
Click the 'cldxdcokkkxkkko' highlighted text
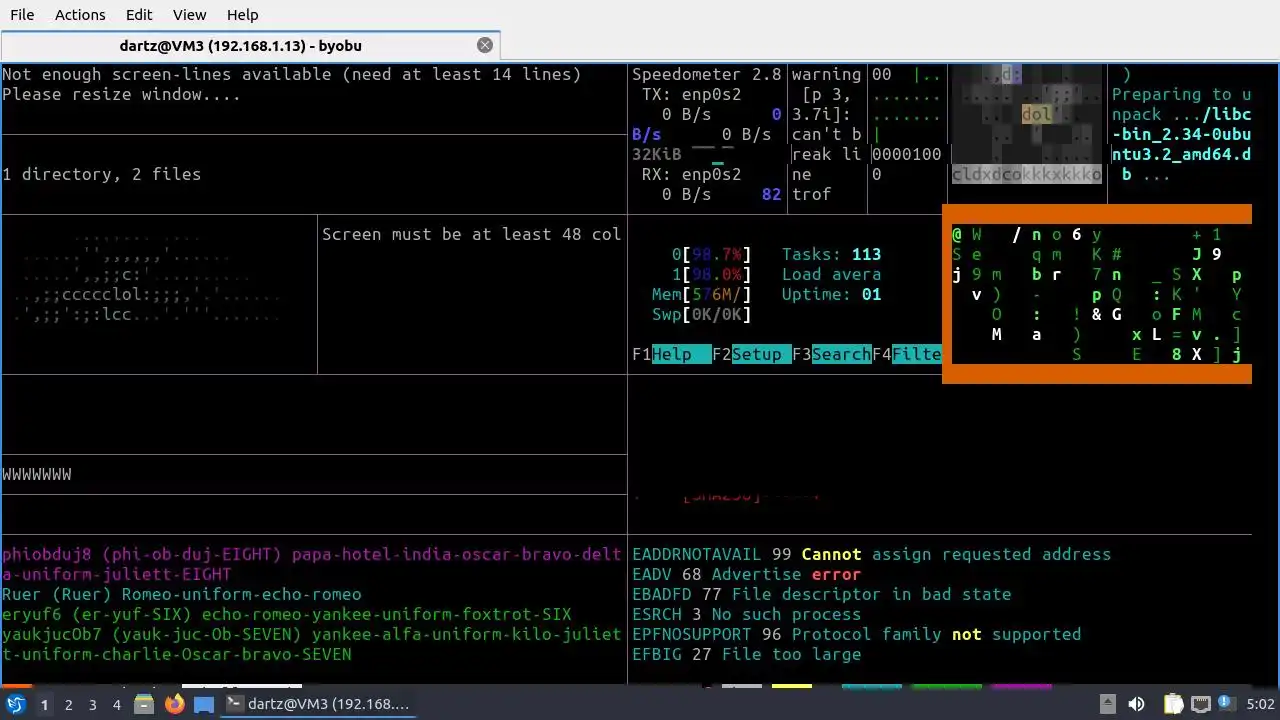tap(1026, 174)
